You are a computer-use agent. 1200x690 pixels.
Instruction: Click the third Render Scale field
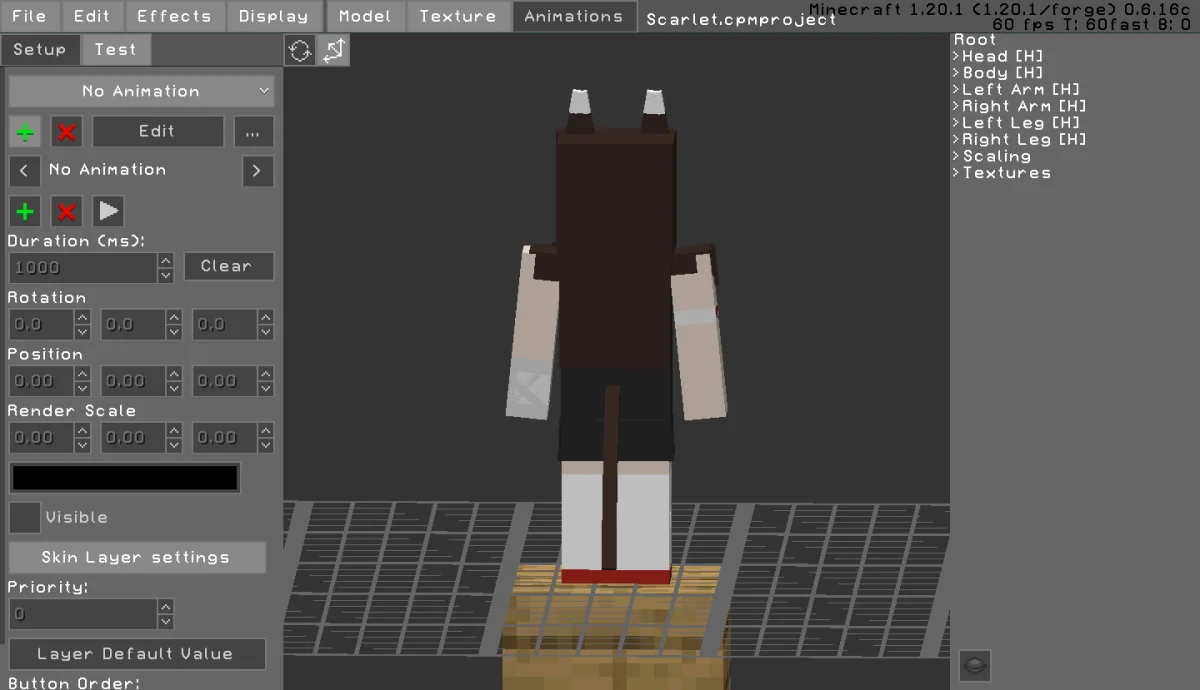point(225,438)
